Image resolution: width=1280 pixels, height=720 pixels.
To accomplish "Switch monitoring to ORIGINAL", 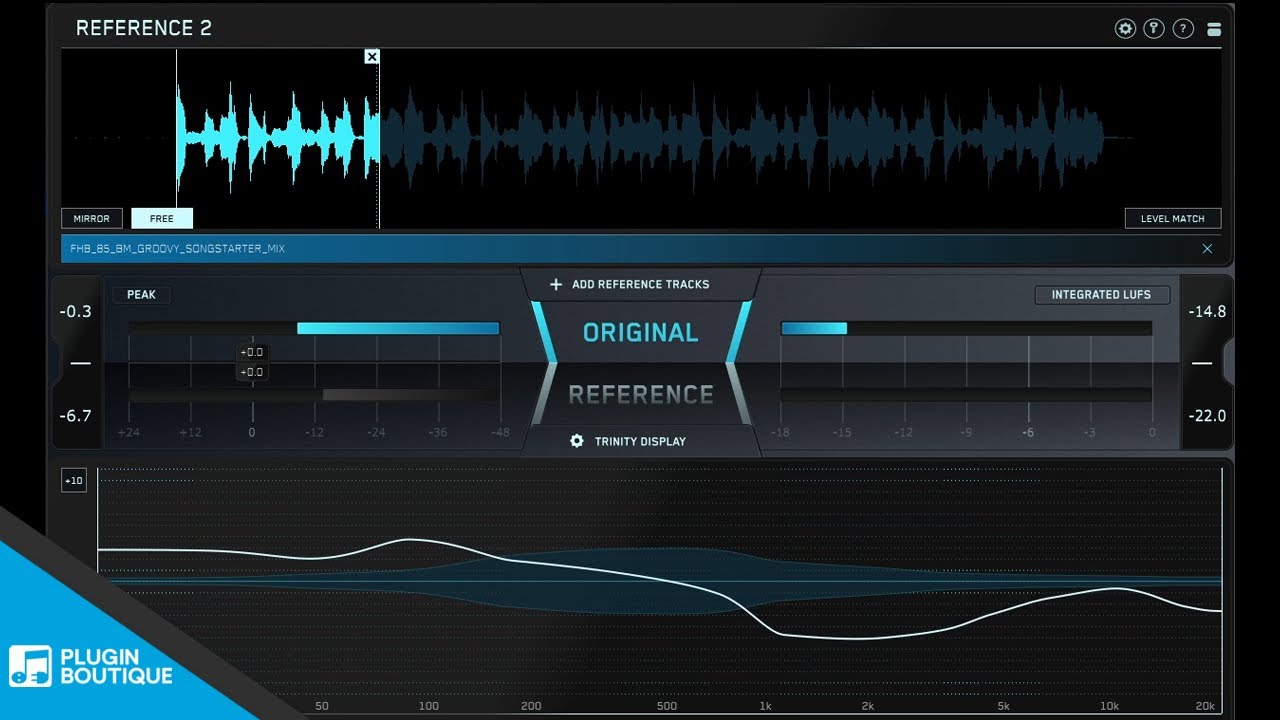I will (x=641, y=333).
